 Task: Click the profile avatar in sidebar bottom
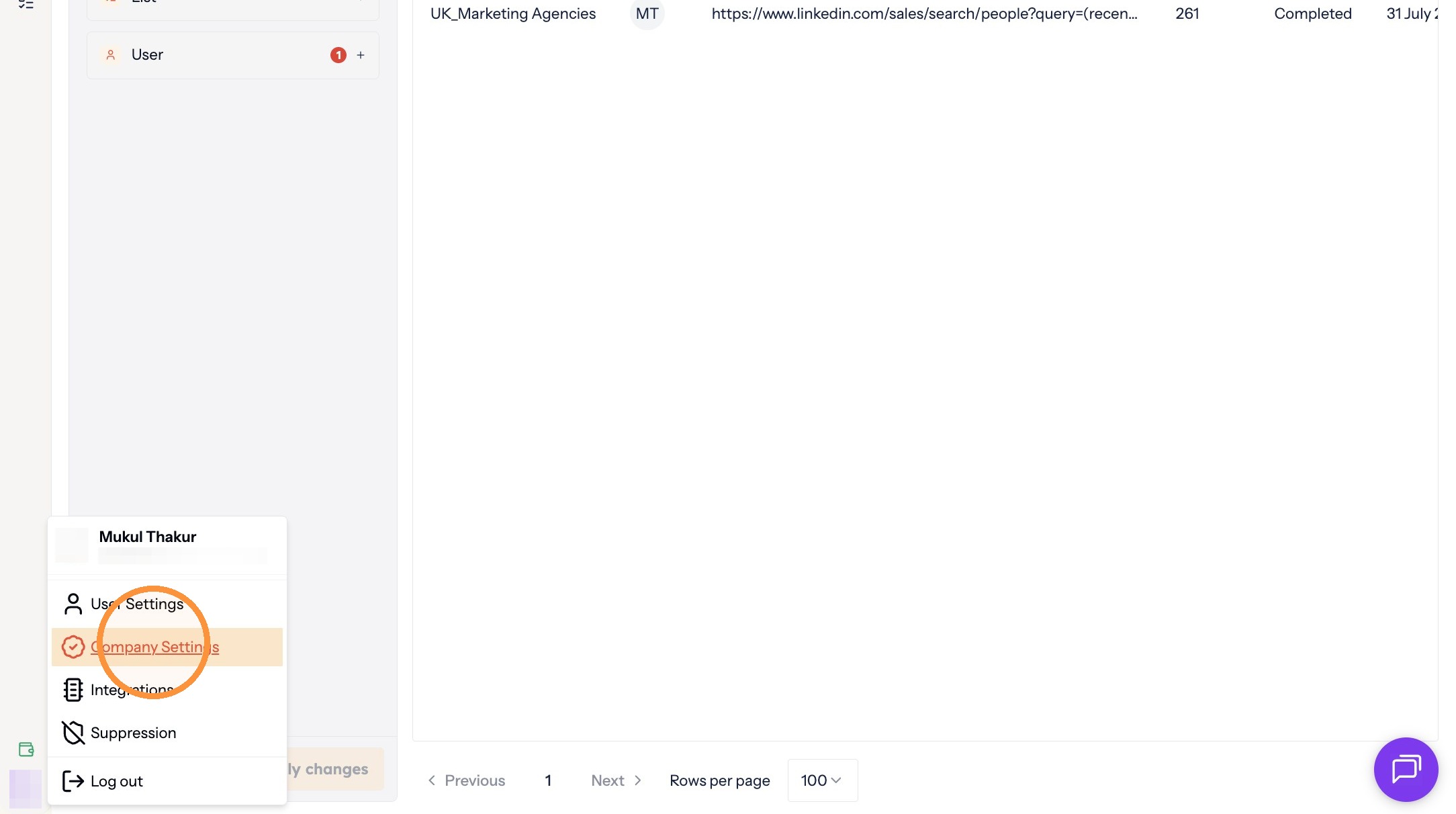click(26, 788)
